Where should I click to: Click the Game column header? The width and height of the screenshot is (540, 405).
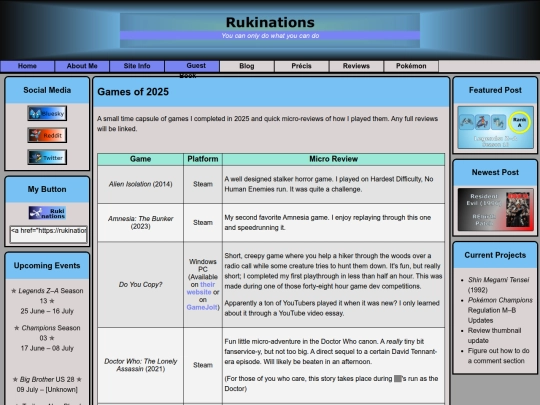pyautogui.click(x=141, y=159)
